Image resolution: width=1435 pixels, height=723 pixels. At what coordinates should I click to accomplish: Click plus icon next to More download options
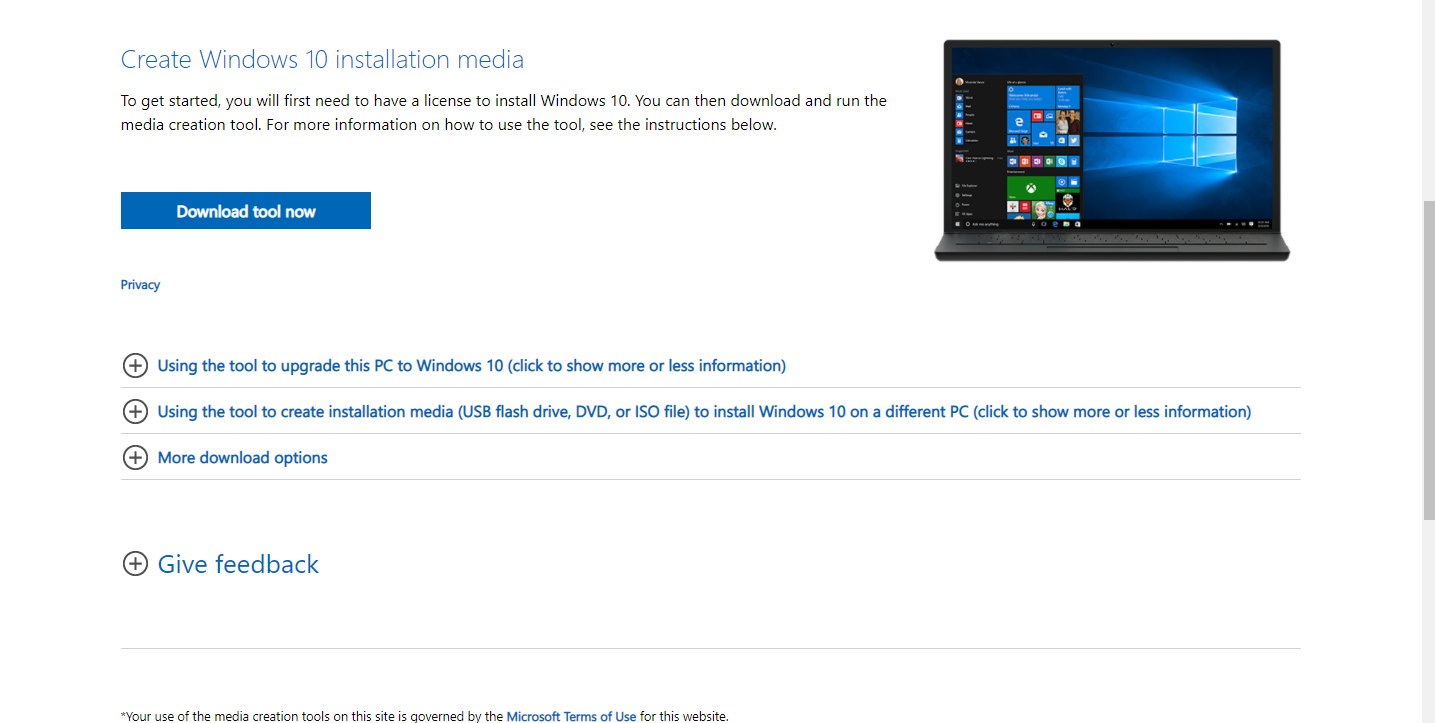tap(135, 458)
